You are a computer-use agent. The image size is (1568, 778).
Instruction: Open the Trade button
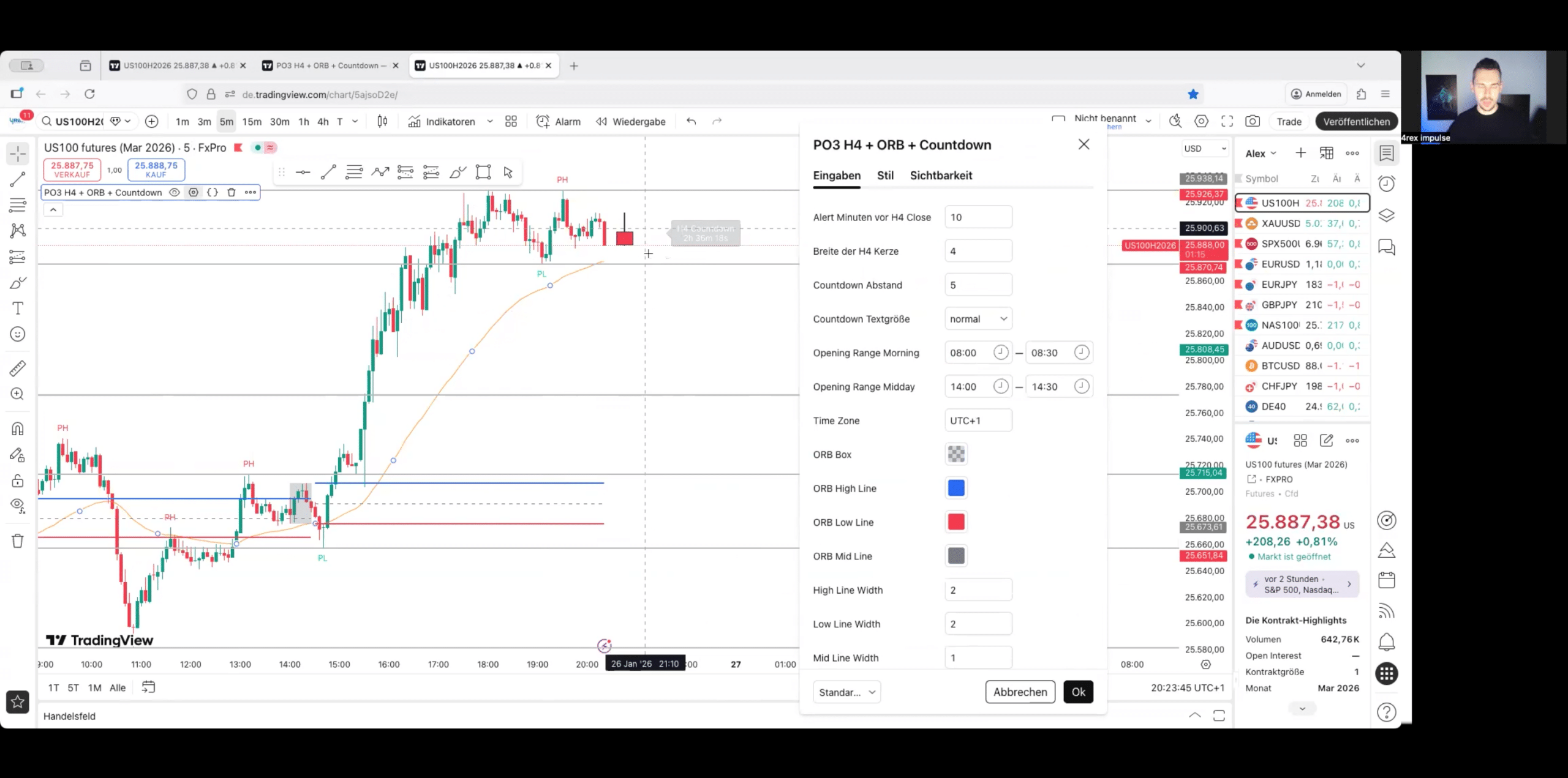pos(1289,121)
